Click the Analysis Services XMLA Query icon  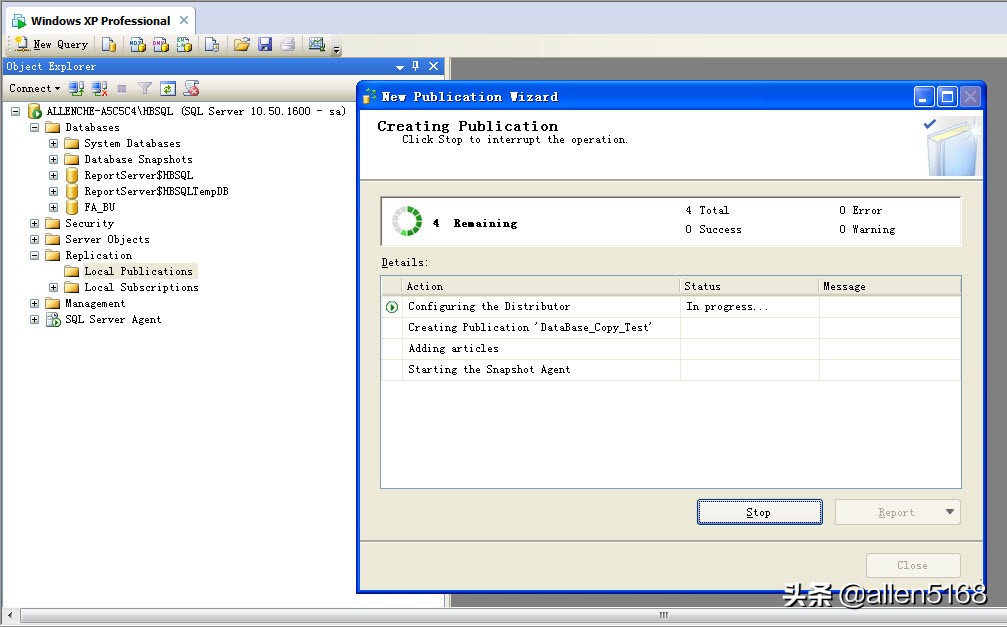click(x=184, y=44)
